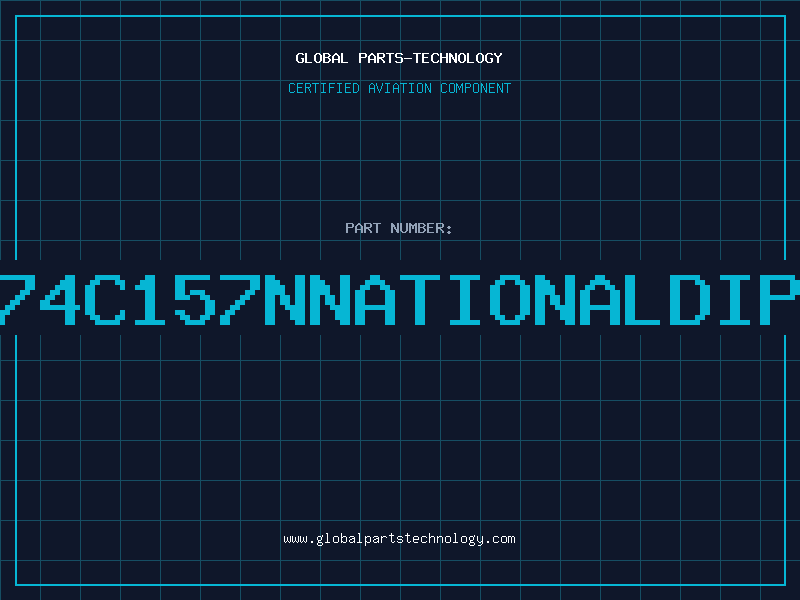Click the GLOBAL PARTS-TECHNOLOGY heading
Image resolution: width=800 pixels, height=600 pixels.
click(399, 58)
